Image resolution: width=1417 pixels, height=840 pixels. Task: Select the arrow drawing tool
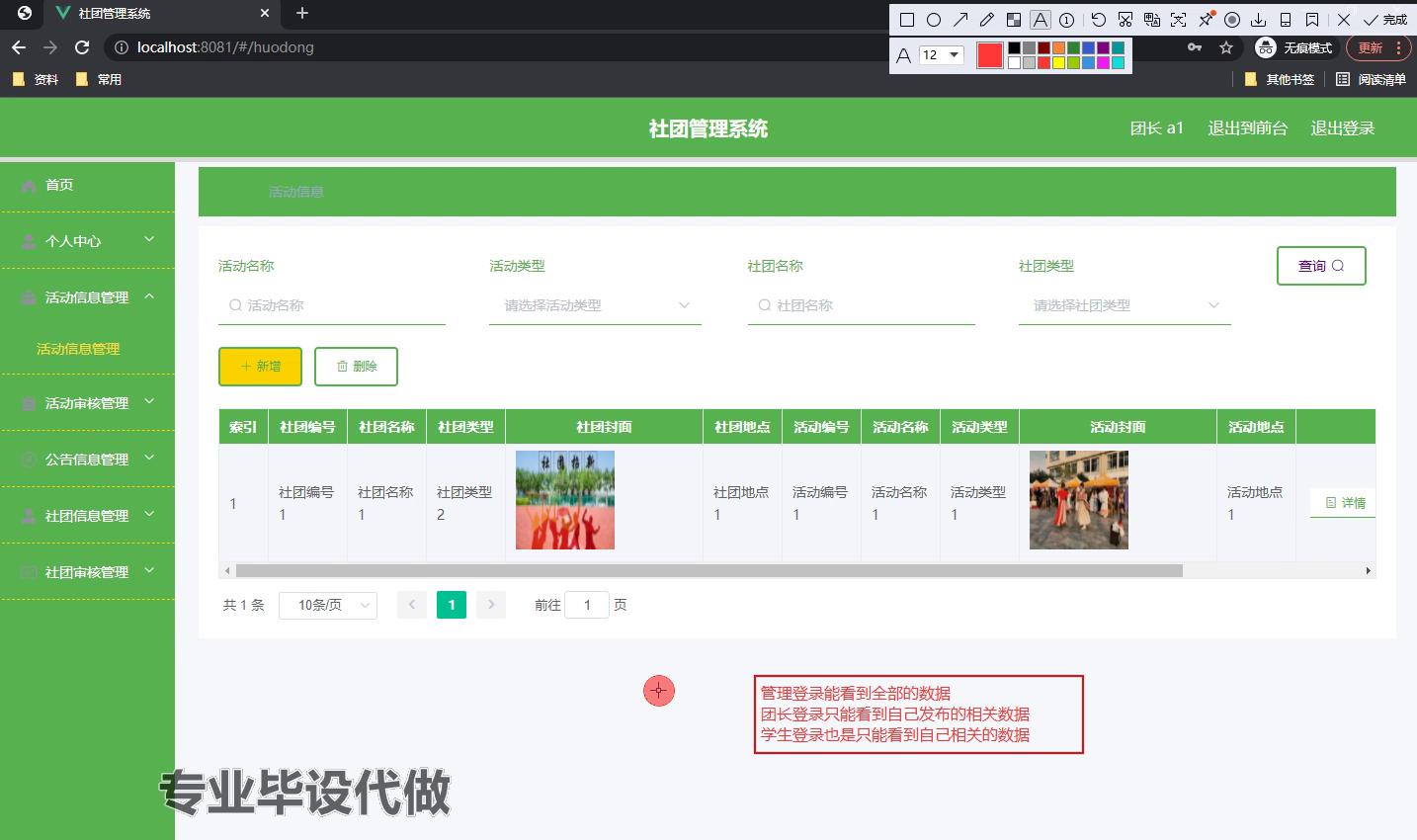(x=960, y=20)
